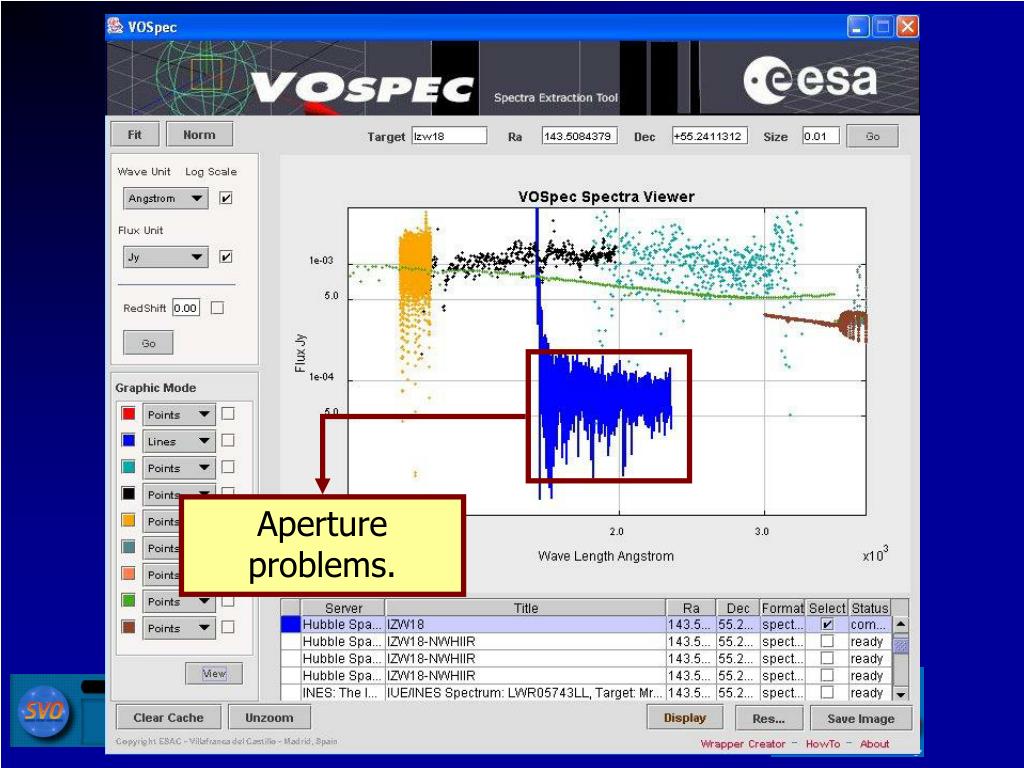Click the Clear Cache button
Screen dimensions: 1024x768
168,717
